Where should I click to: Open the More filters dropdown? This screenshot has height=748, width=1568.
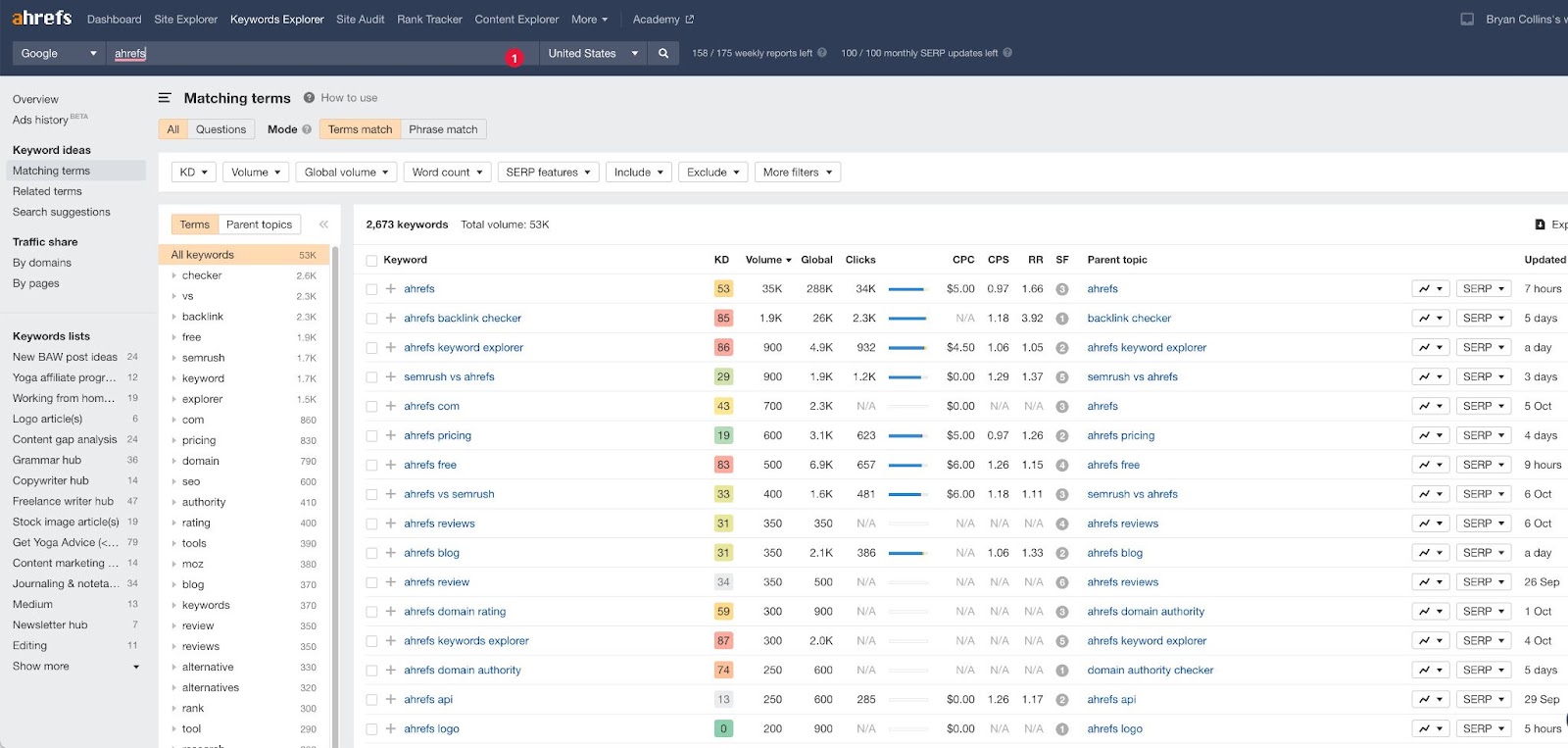click(x=798, y=173)
